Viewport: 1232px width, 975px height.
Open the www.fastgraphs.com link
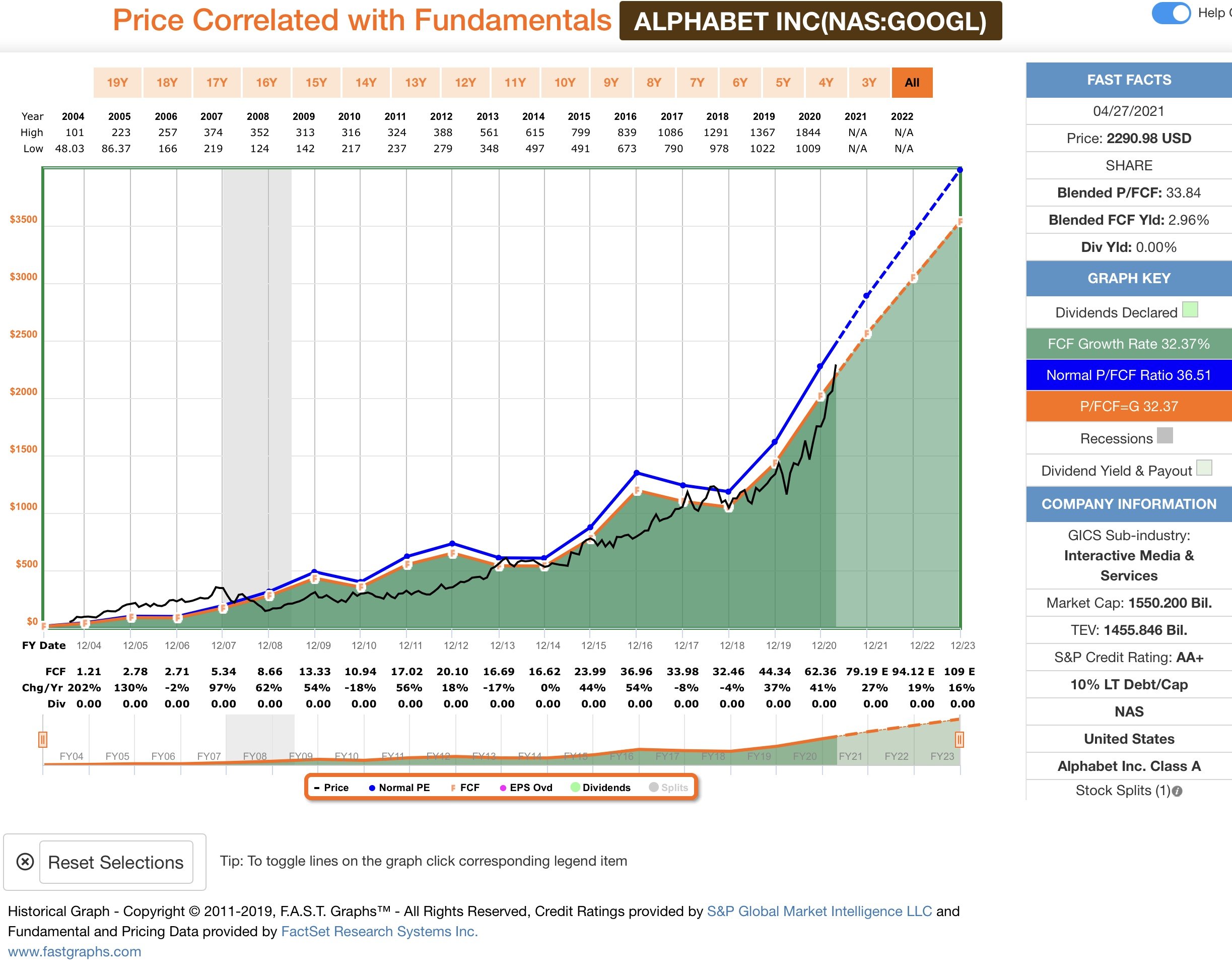(x=74, y=952)
